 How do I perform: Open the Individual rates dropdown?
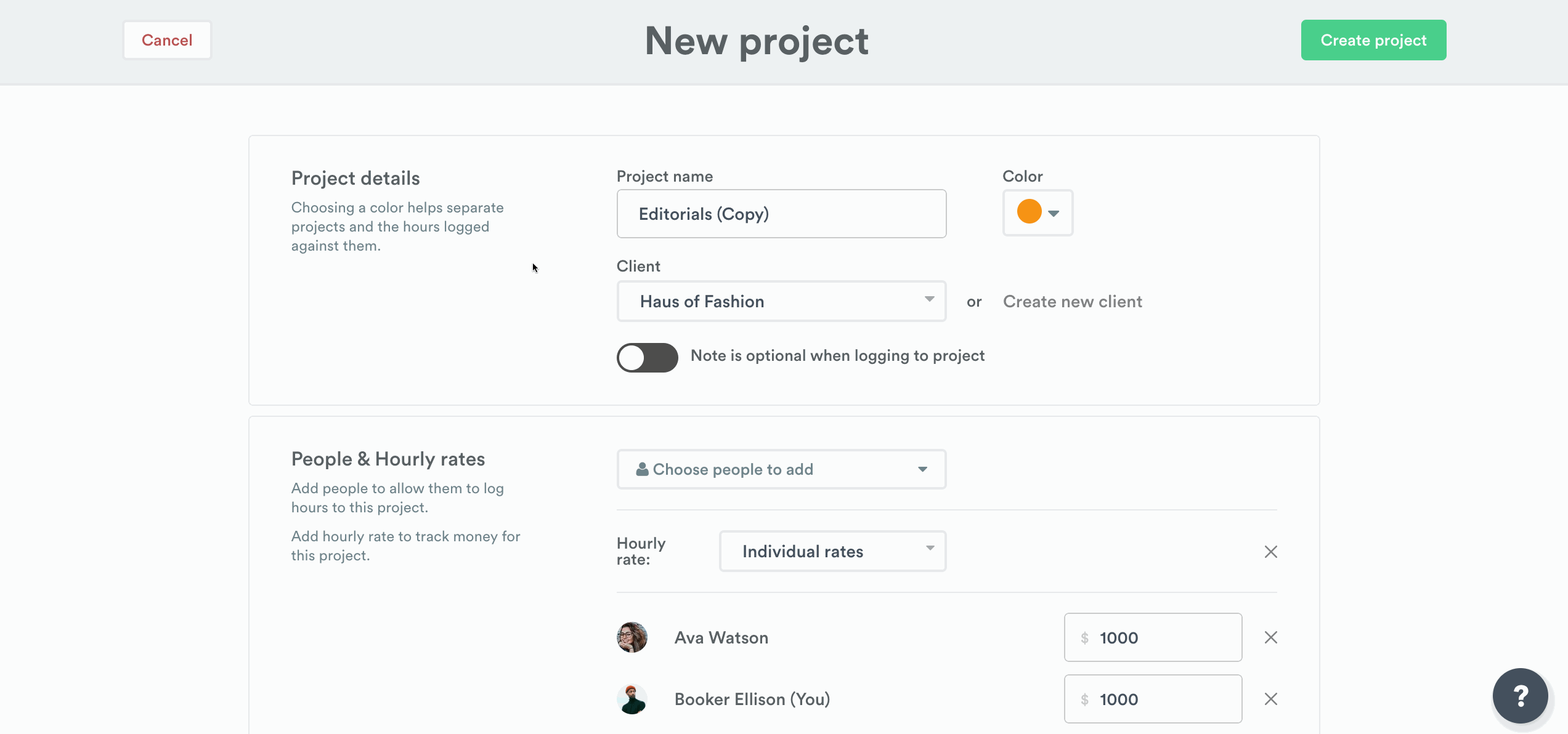pyautogui.click(x=832, y=551)
